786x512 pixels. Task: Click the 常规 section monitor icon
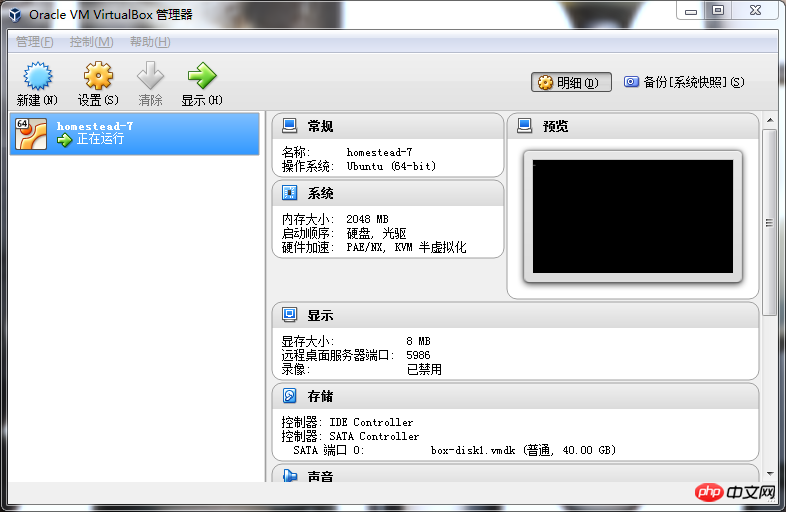289,126
